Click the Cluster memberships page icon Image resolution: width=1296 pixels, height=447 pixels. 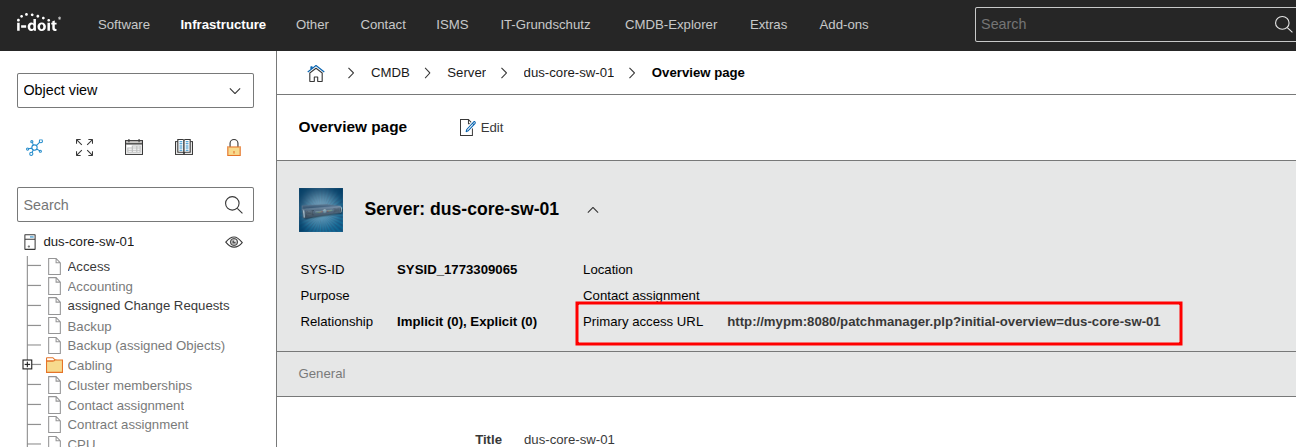(x=54, y=386)
